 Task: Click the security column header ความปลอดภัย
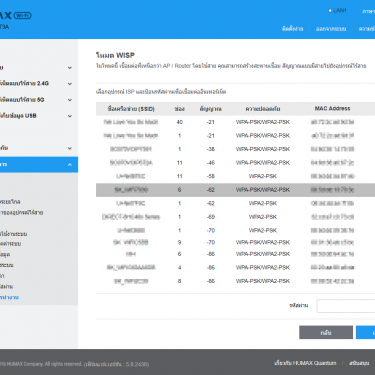(x=263, y=109)
